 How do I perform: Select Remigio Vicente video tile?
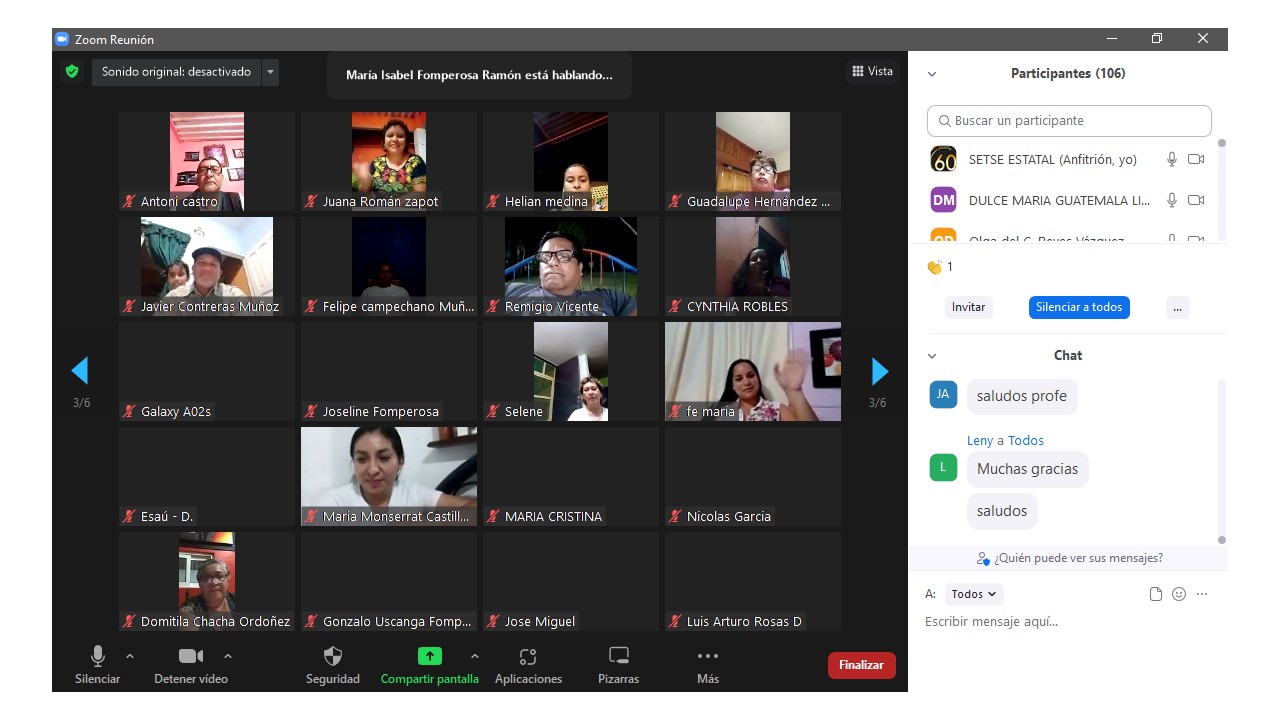coord(571,266)
